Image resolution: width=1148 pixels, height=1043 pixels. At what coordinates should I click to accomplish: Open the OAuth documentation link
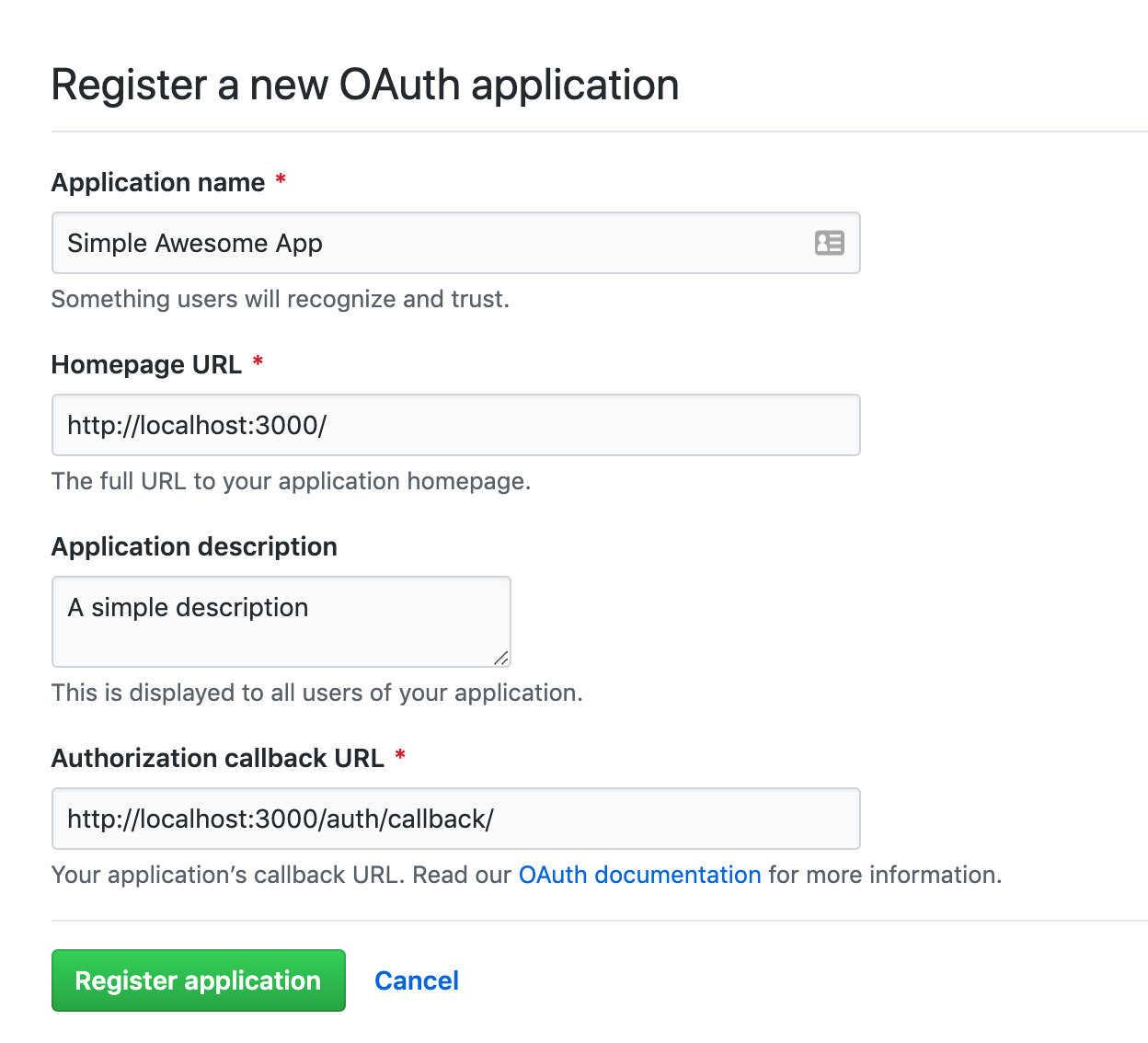click(640, 875)
